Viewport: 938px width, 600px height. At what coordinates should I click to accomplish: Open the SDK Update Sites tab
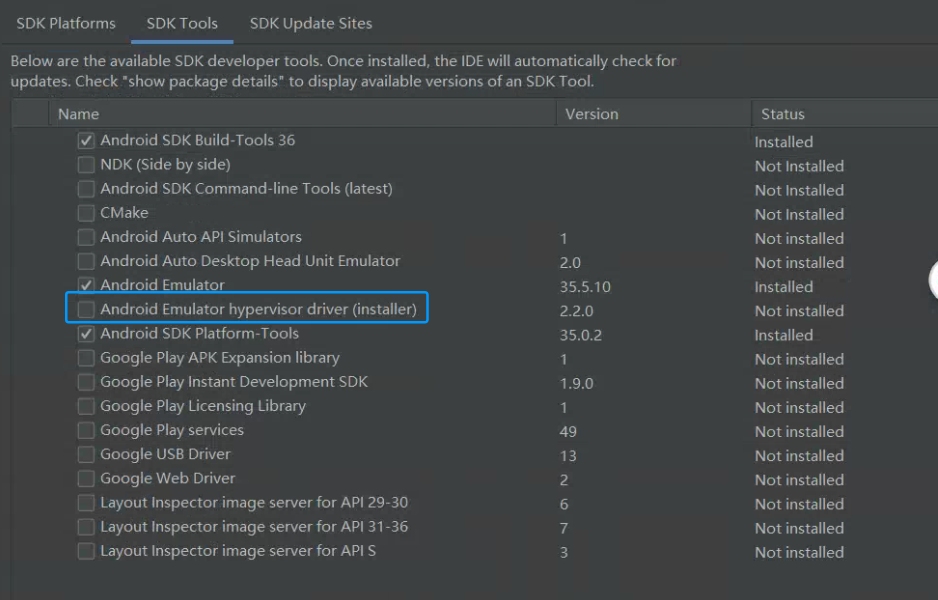point(310,23)
